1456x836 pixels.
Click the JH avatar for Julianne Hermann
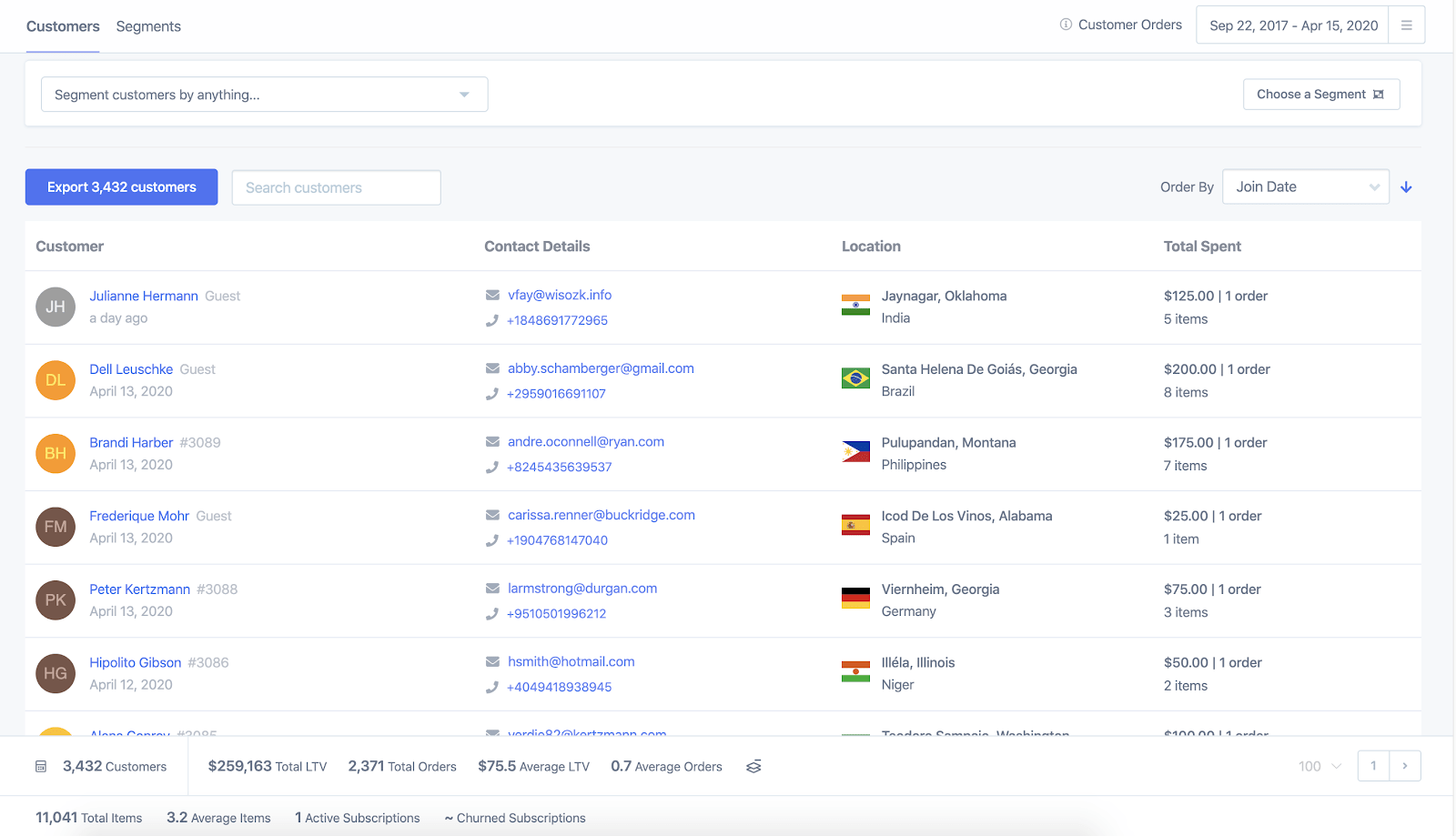[56, 307]
